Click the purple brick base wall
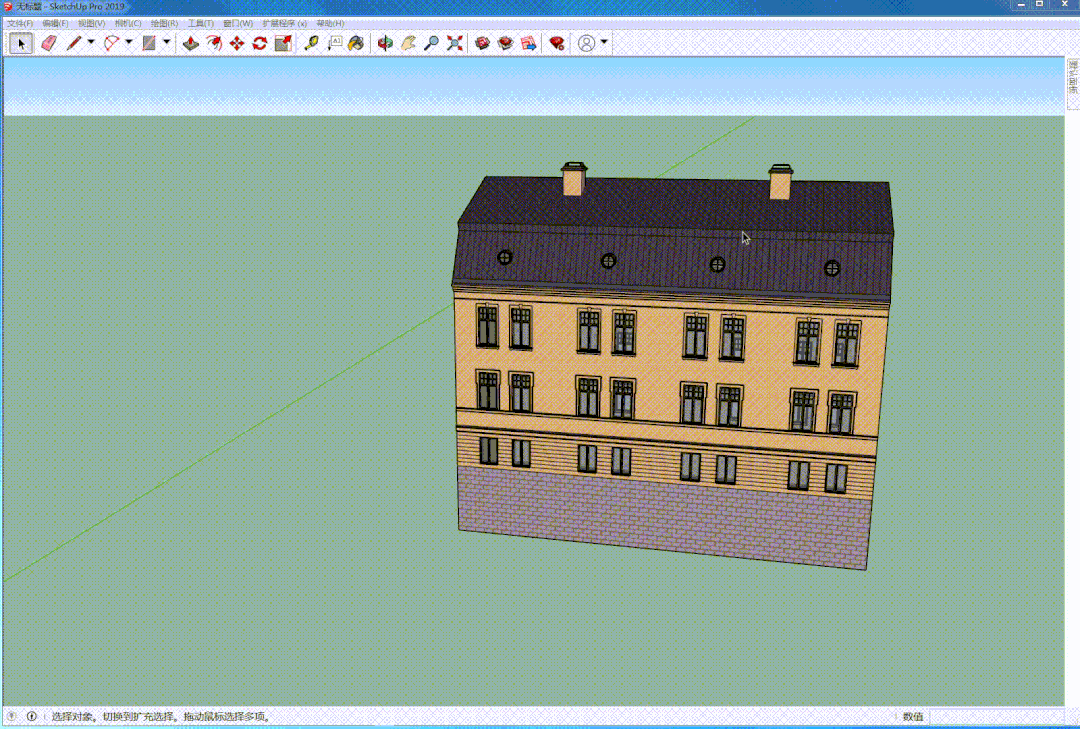This screenshot has width=1080, height=729. click(x=665, y=517)
